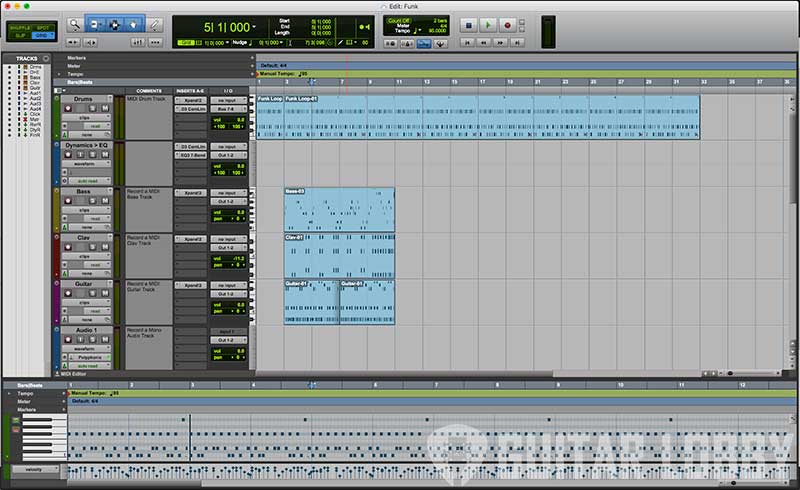Toggle Wait for Note MIDI icon

(x=390, y=44)
